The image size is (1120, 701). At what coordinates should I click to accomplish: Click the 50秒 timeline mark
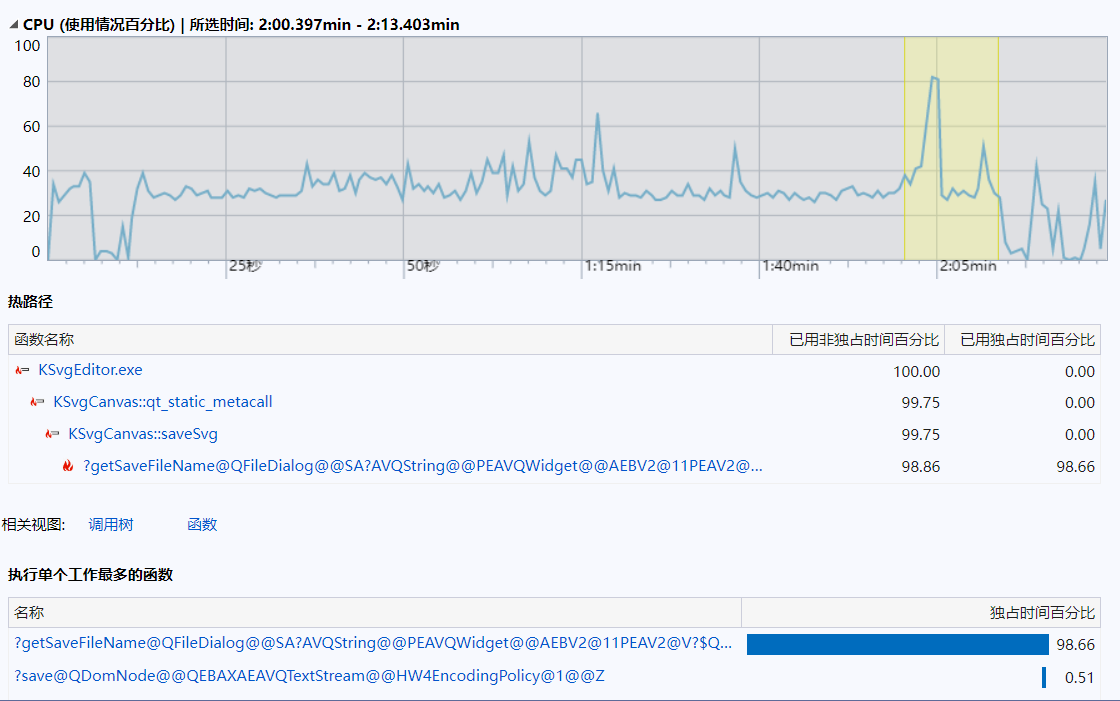pyautogui.click(x=423, y=266)
